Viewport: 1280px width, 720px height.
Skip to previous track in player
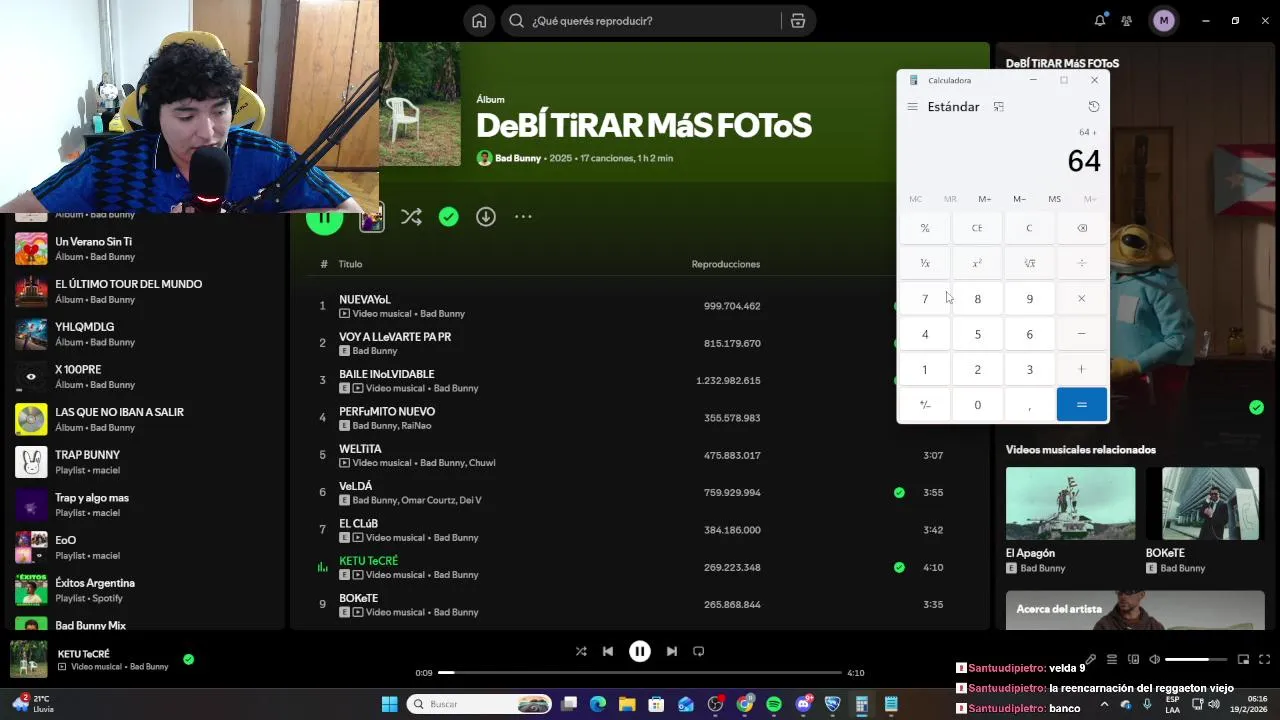click(608, 651)
